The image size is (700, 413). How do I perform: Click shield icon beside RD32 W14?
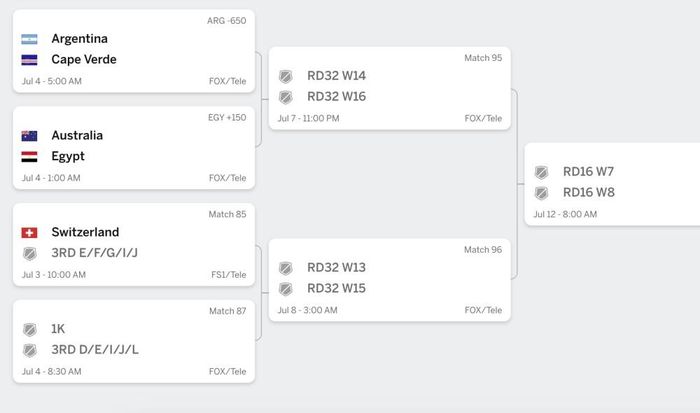click(286, 76)
